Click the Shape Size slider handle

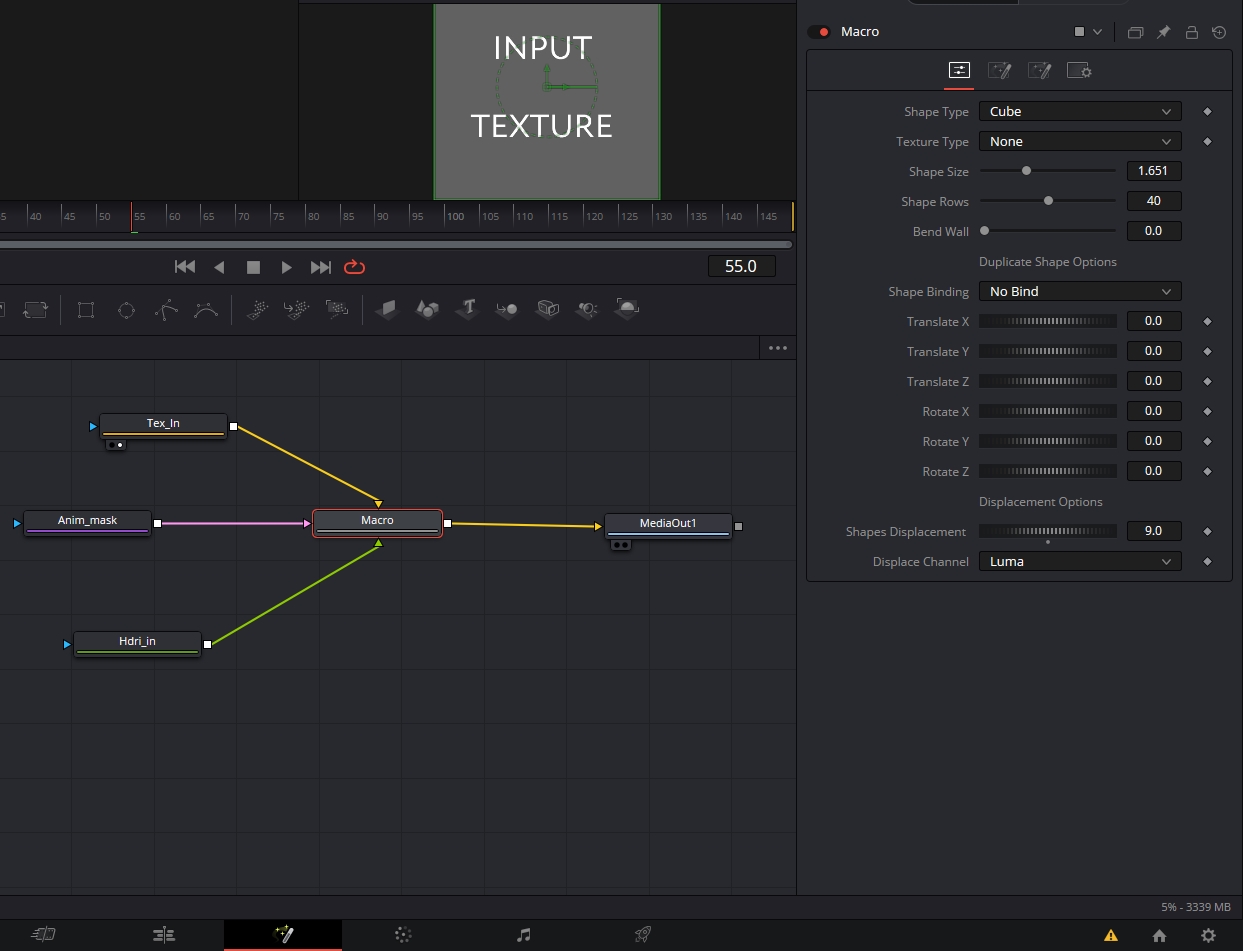(x=1026, y=171)
